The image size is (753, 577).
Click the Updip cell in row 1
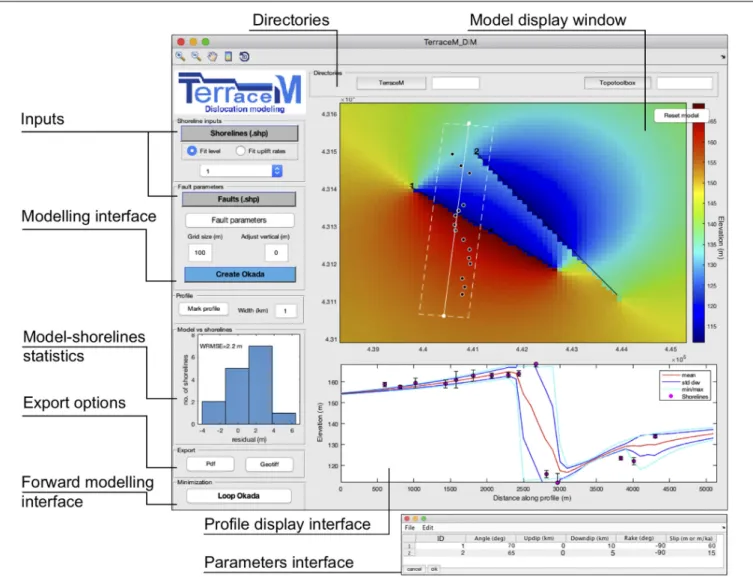point(540,546)
